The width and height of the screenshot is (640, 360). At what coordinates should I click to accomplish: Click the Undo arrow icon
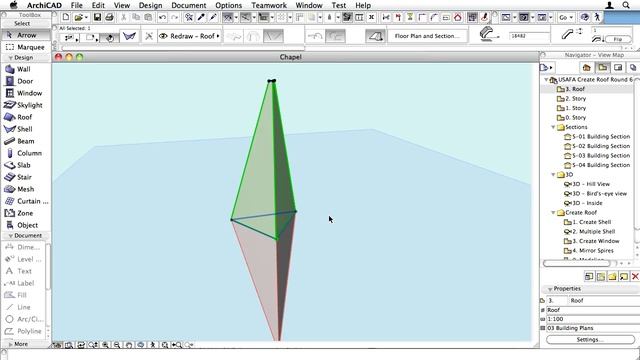click(162, 17)
